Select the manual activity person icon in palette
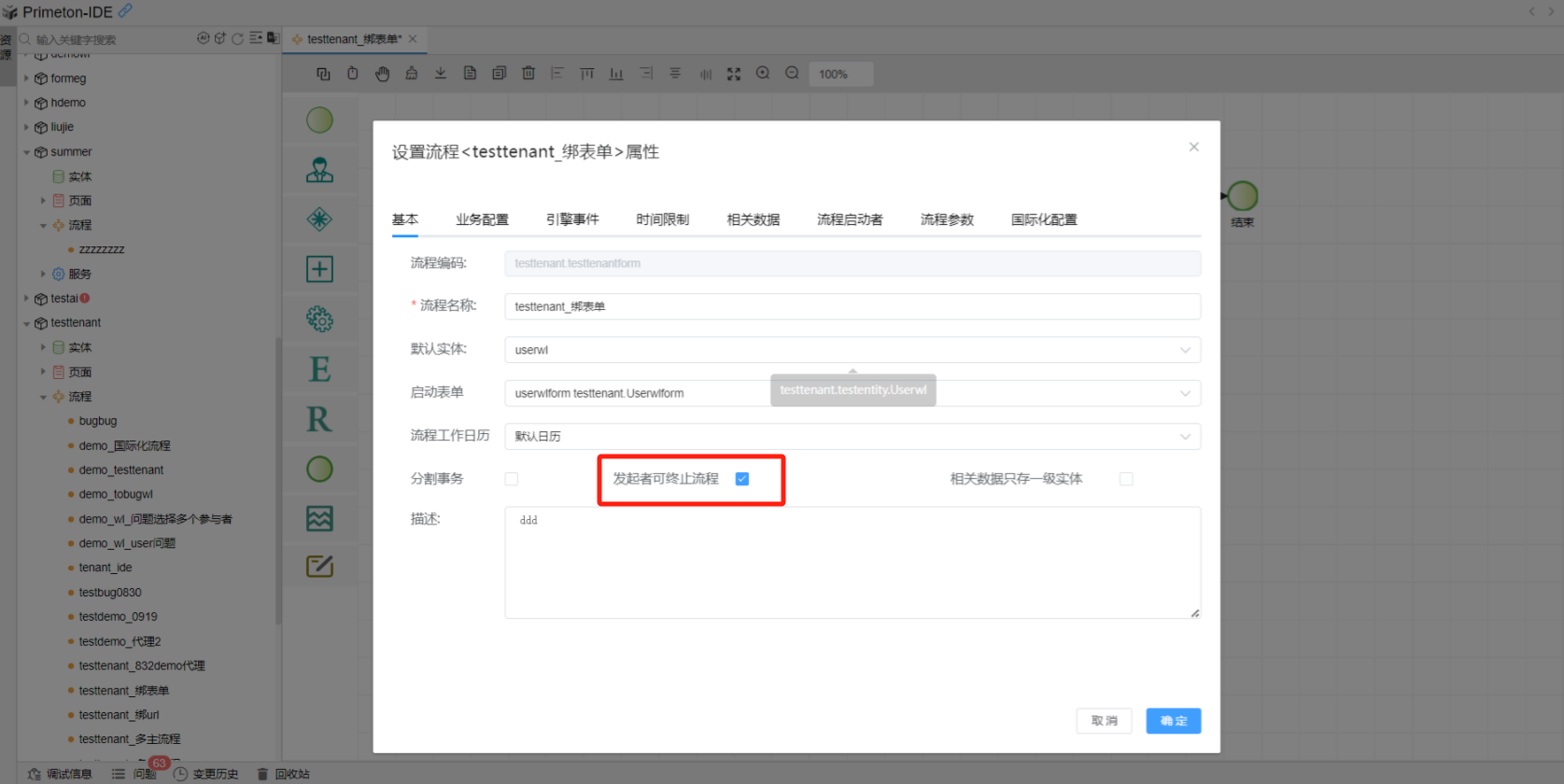Viewport: 1564px width, 784px height. click(319, 170)
